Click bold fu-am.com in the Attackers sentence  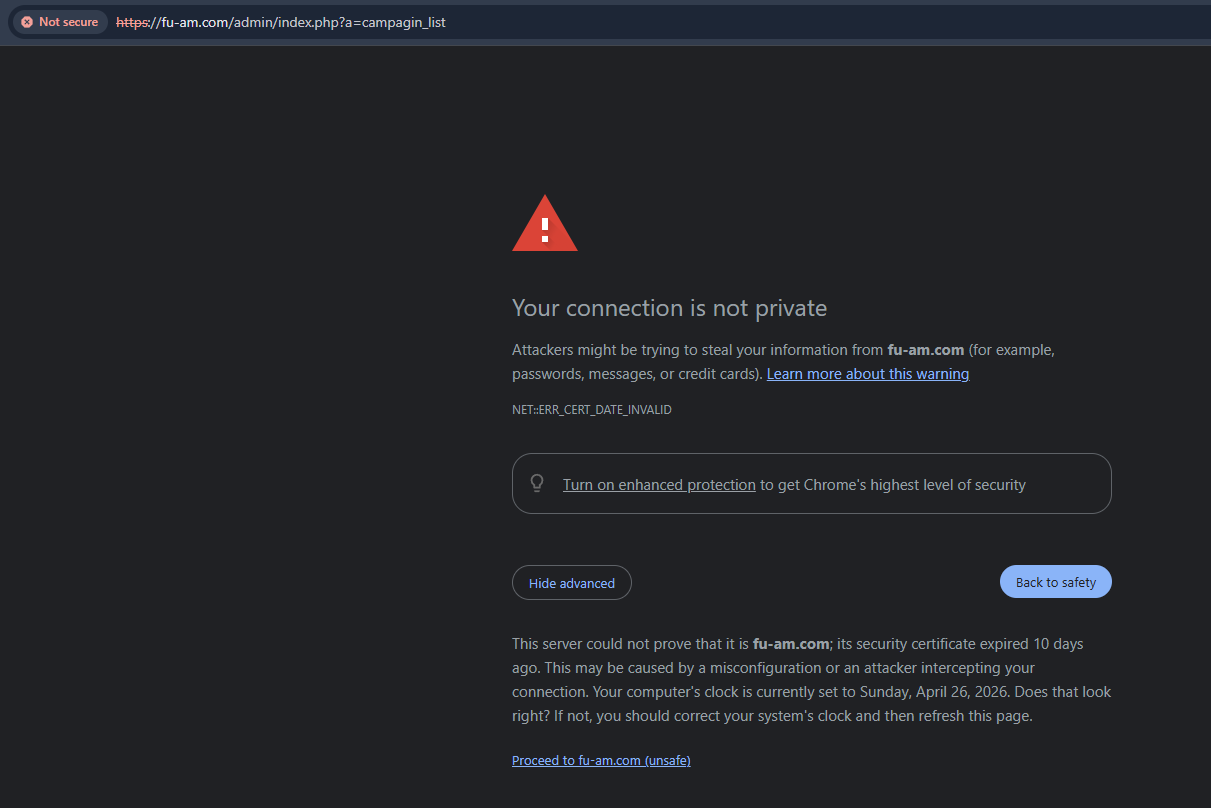925,350
